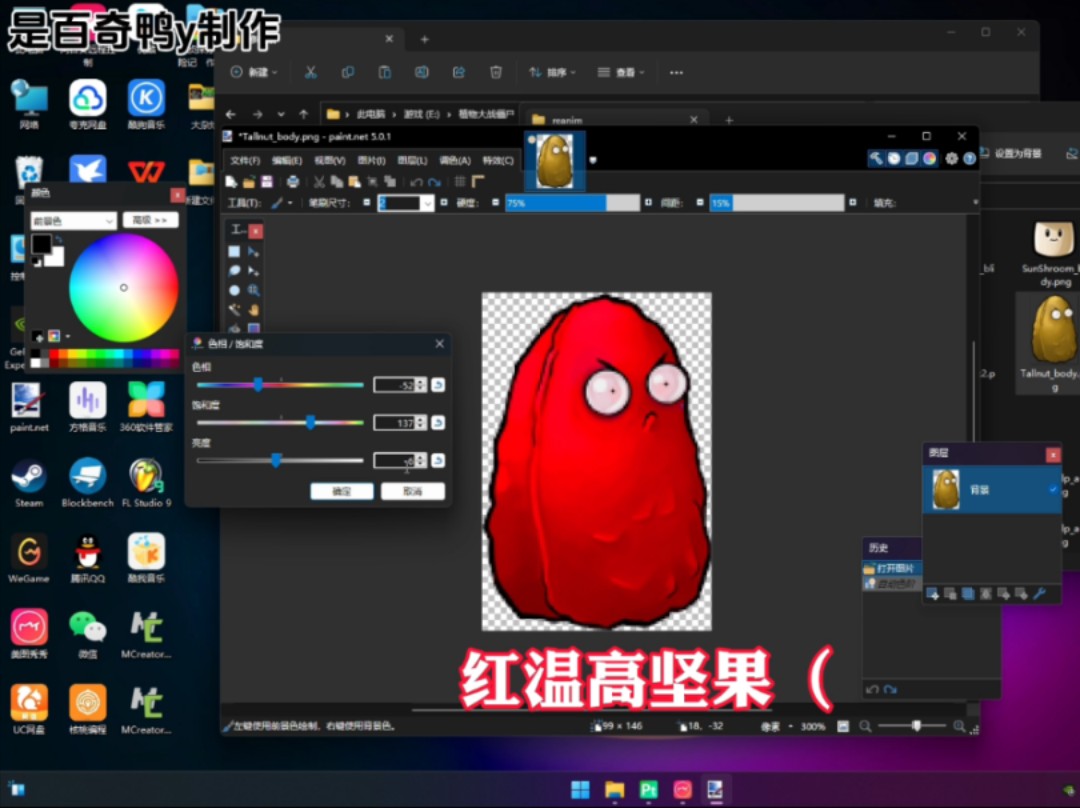Toggle the History window clock button
Screen dimensions: 1080x808
click(x=894, y=159)
